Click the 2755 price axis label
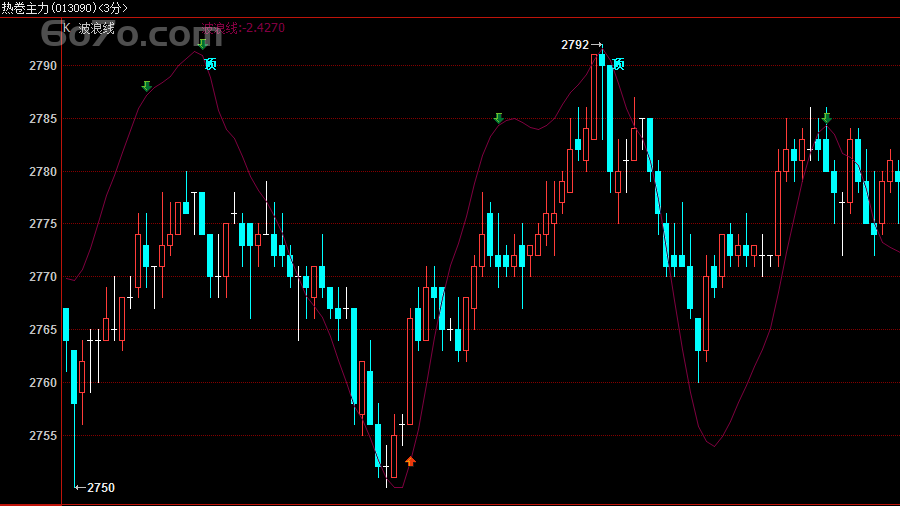 coord(43,436)
